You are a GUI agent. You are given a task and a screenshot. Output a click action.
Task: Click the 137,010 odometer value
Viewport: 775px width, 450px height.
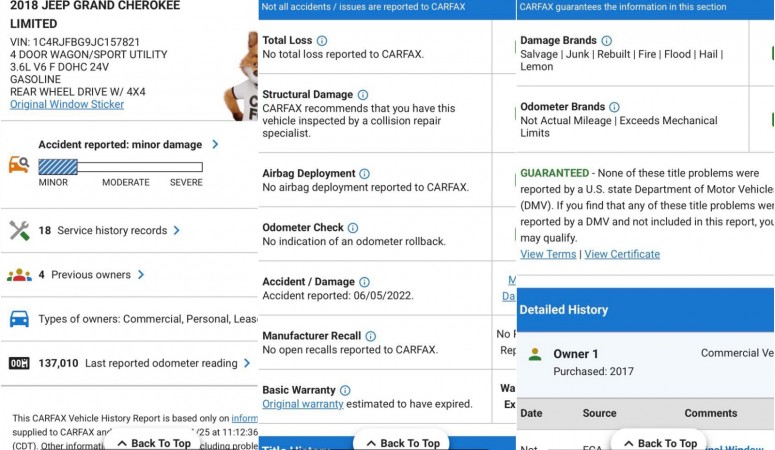click(58, 363)
